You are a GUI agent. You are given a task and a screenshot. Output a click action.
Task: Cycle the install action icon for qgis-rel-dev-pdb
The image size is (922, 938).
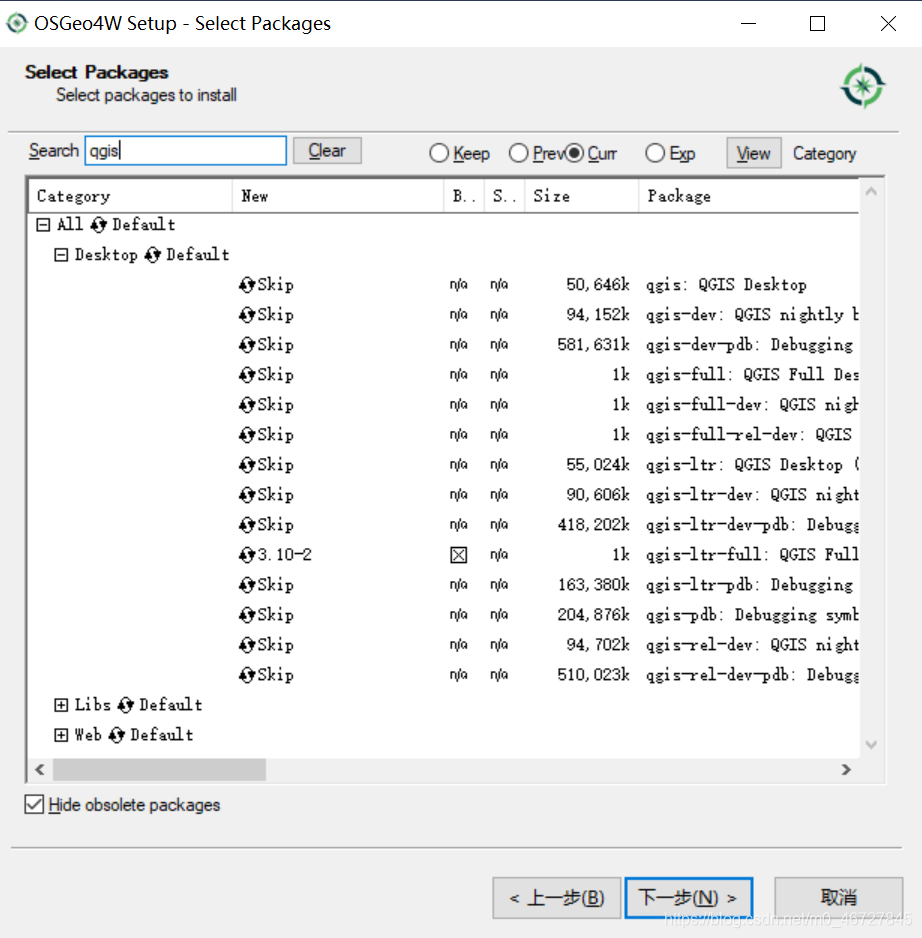(x=247, y=675)
